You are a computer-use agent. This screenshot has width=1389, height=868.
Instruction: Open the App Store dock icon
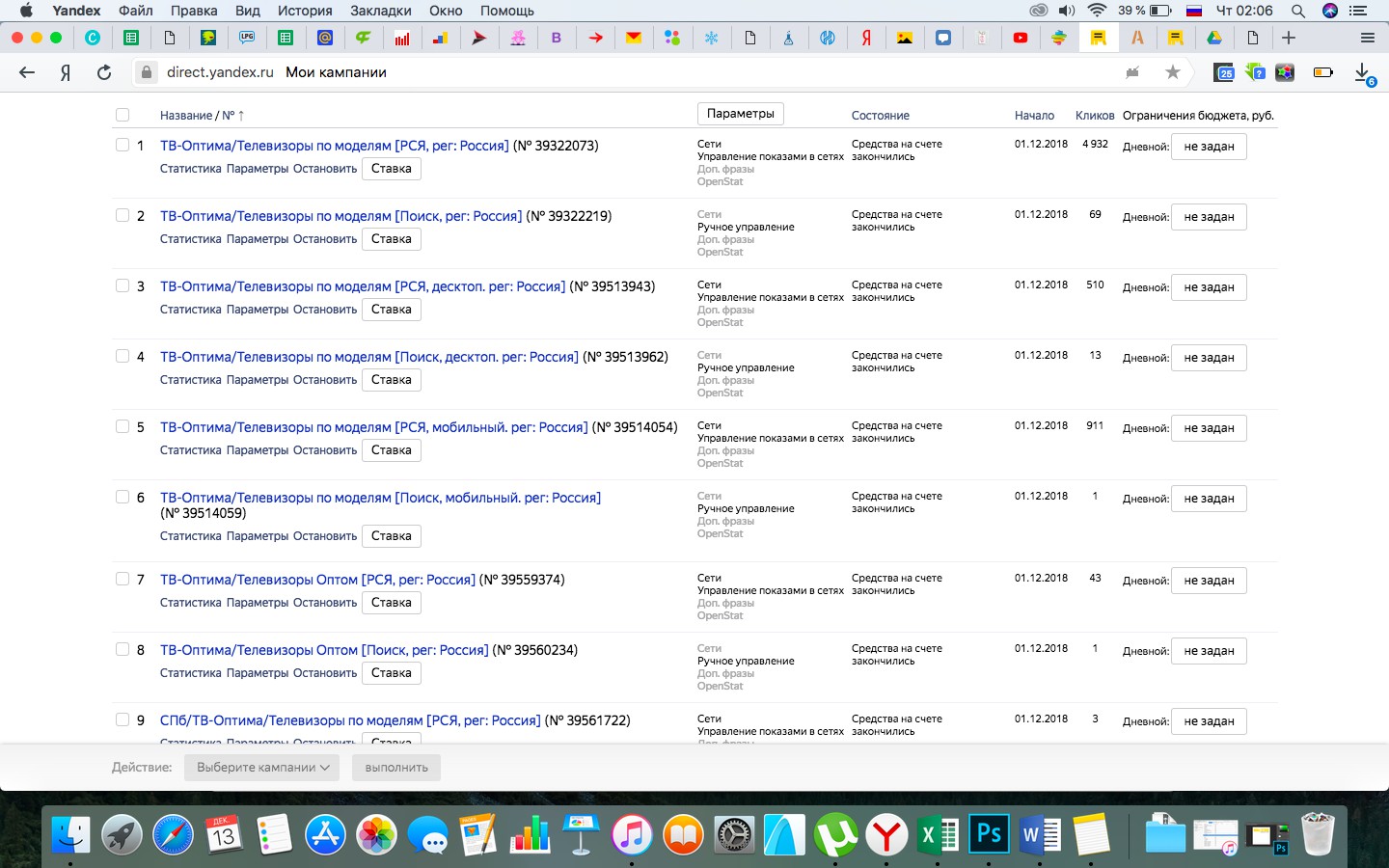[326, 834]
